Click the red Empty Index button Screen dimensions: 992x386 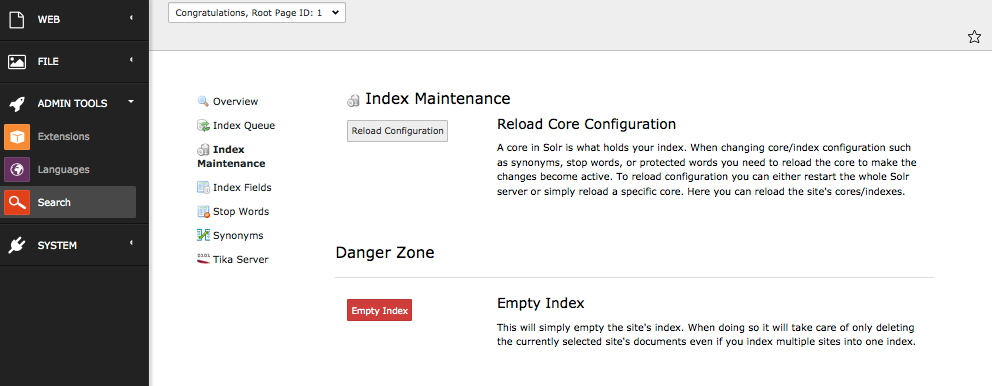point(380,310)
